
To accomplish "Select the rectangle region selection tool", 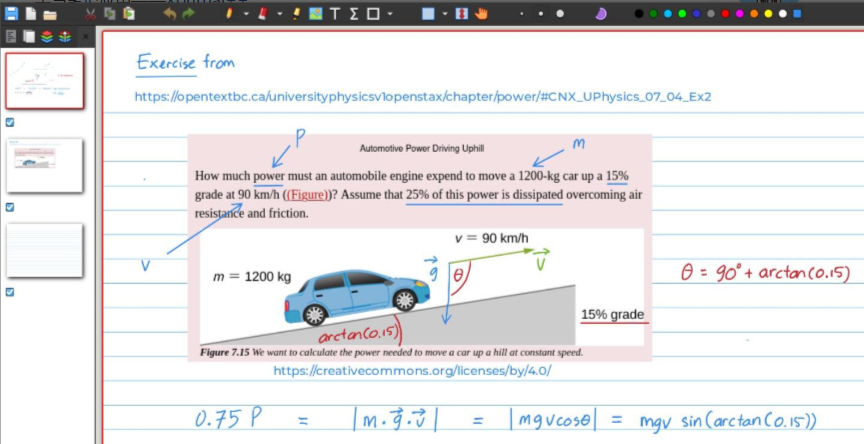I will tap(428, 14).
